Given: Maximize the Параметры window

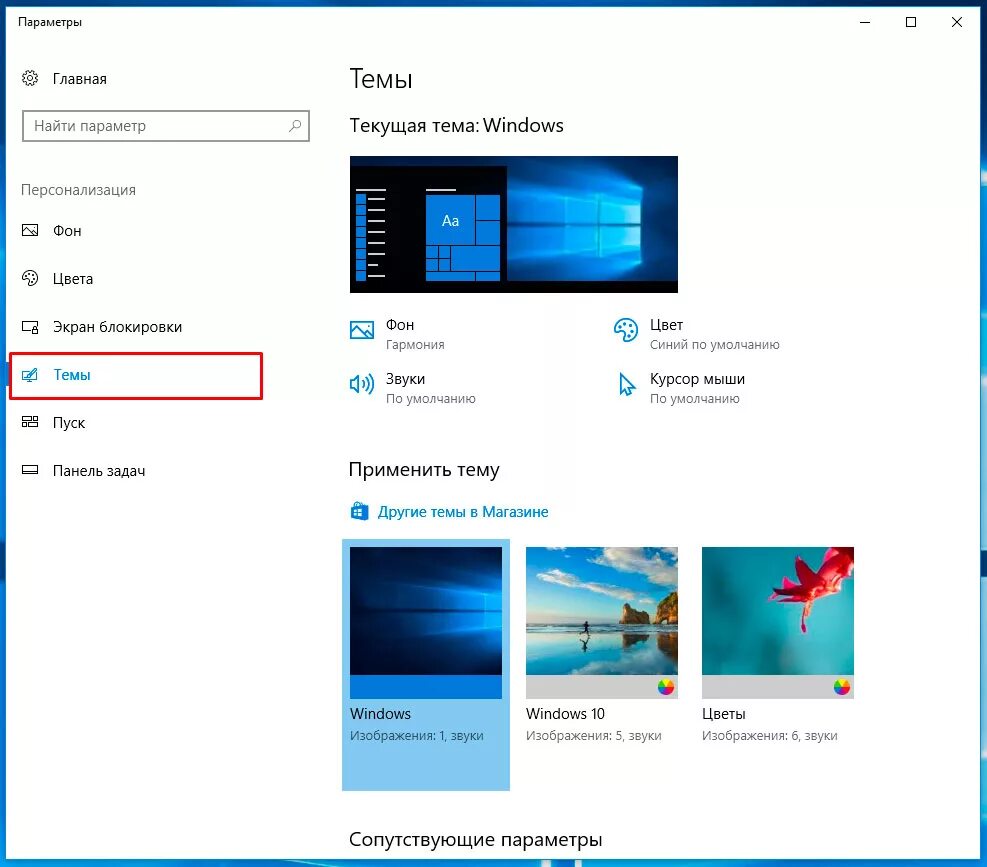Looking at the screenshot, I should (910, 22).
